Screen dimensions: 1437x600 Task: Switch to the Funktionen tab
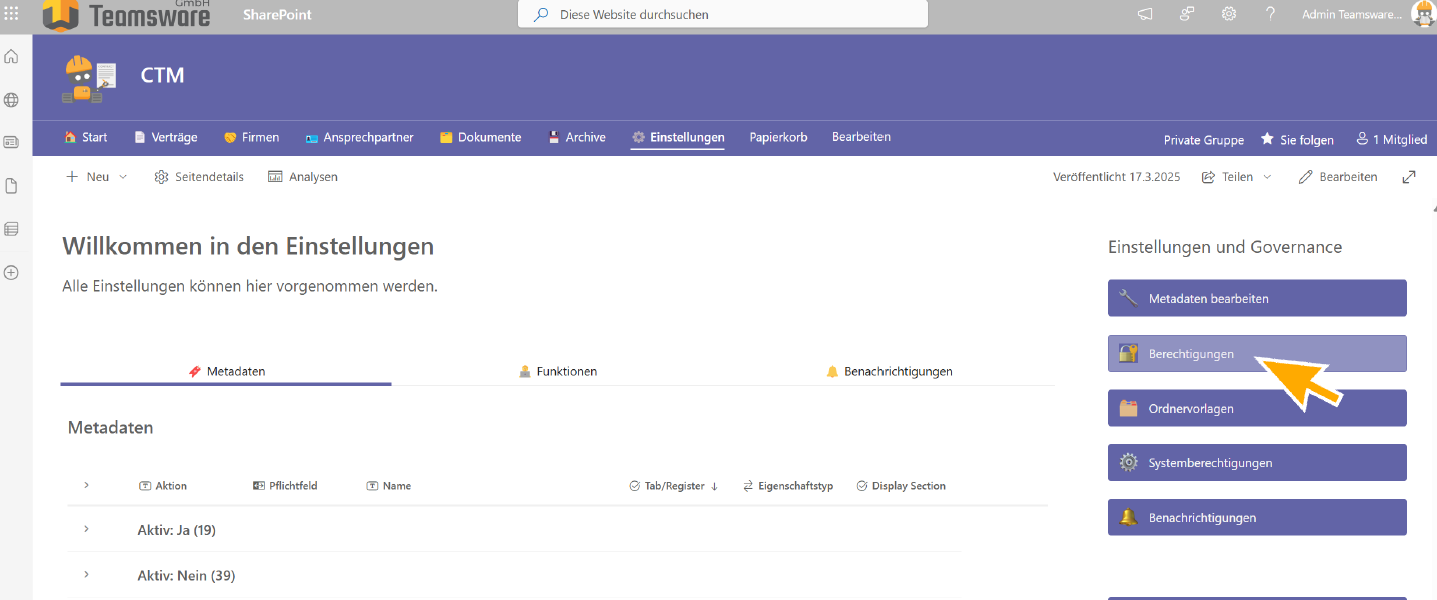(557, 371)
